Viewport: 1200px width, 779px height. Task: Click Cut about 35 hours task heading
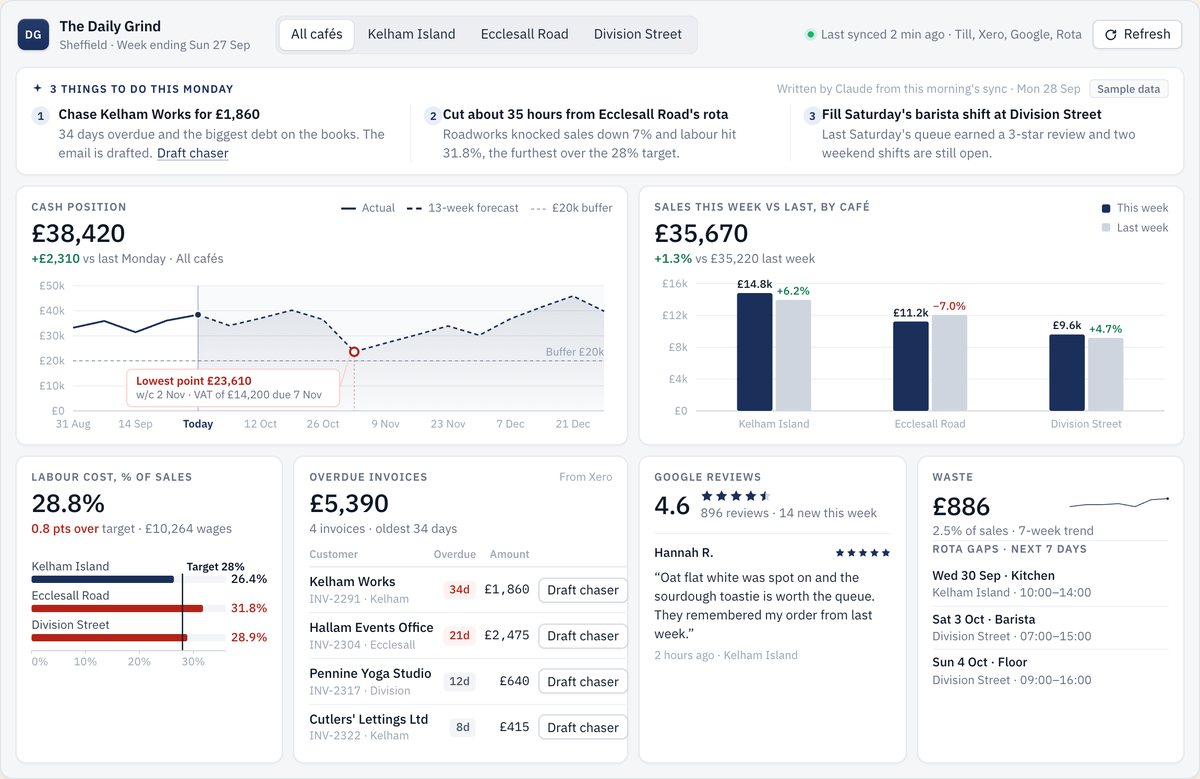click(585, 114)
